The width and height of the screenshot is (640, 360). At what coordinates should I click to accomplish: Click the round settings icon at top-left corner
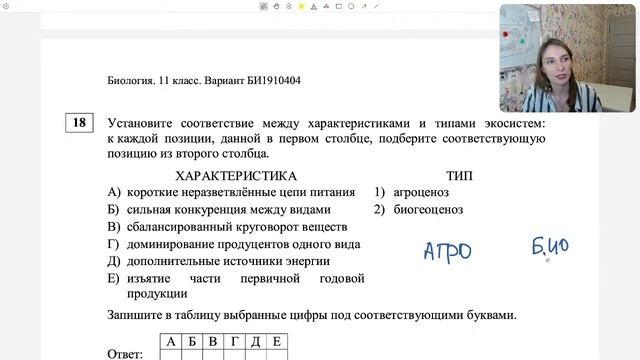6,6
